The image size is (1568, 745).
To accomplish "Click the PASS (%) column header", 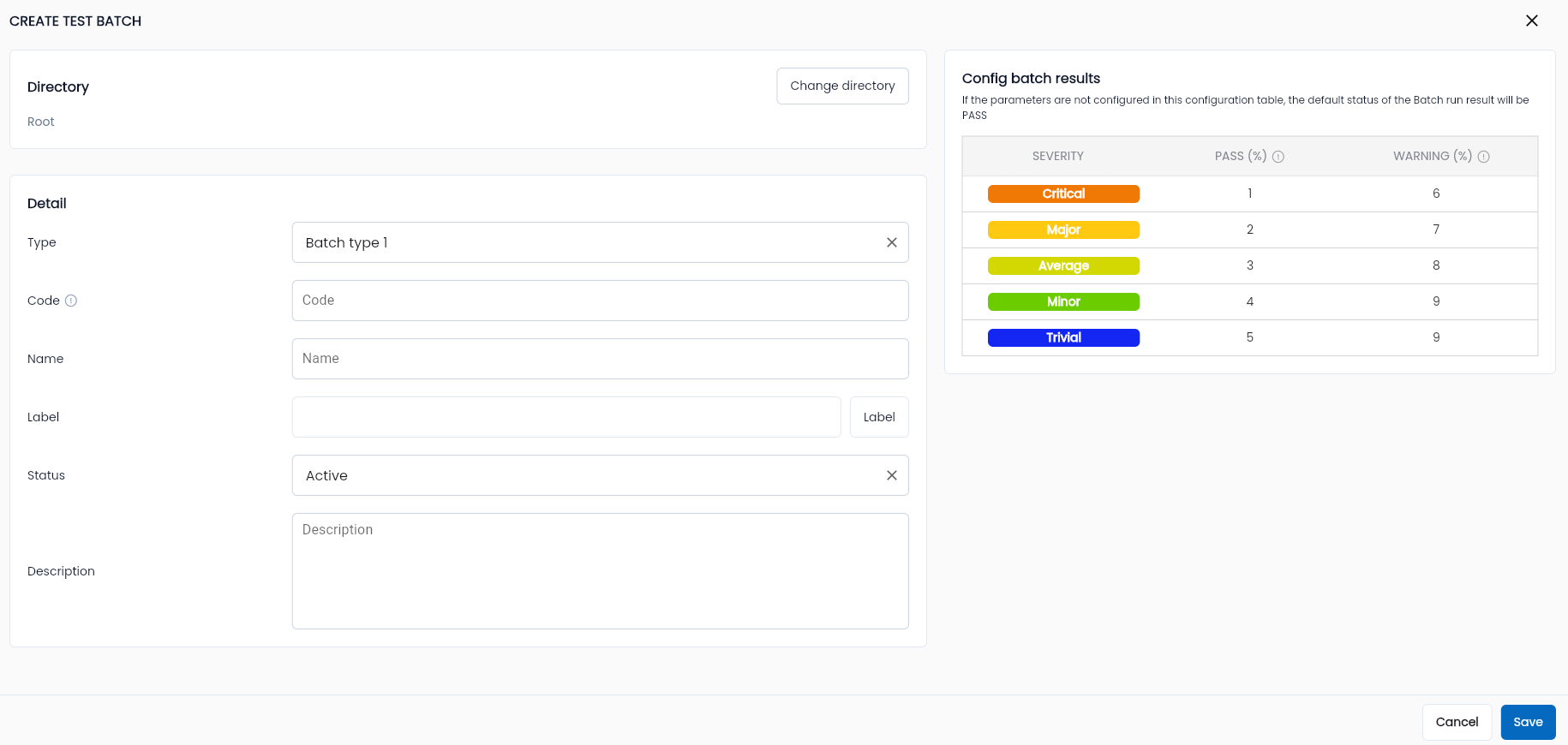I will pos(1241,156).
